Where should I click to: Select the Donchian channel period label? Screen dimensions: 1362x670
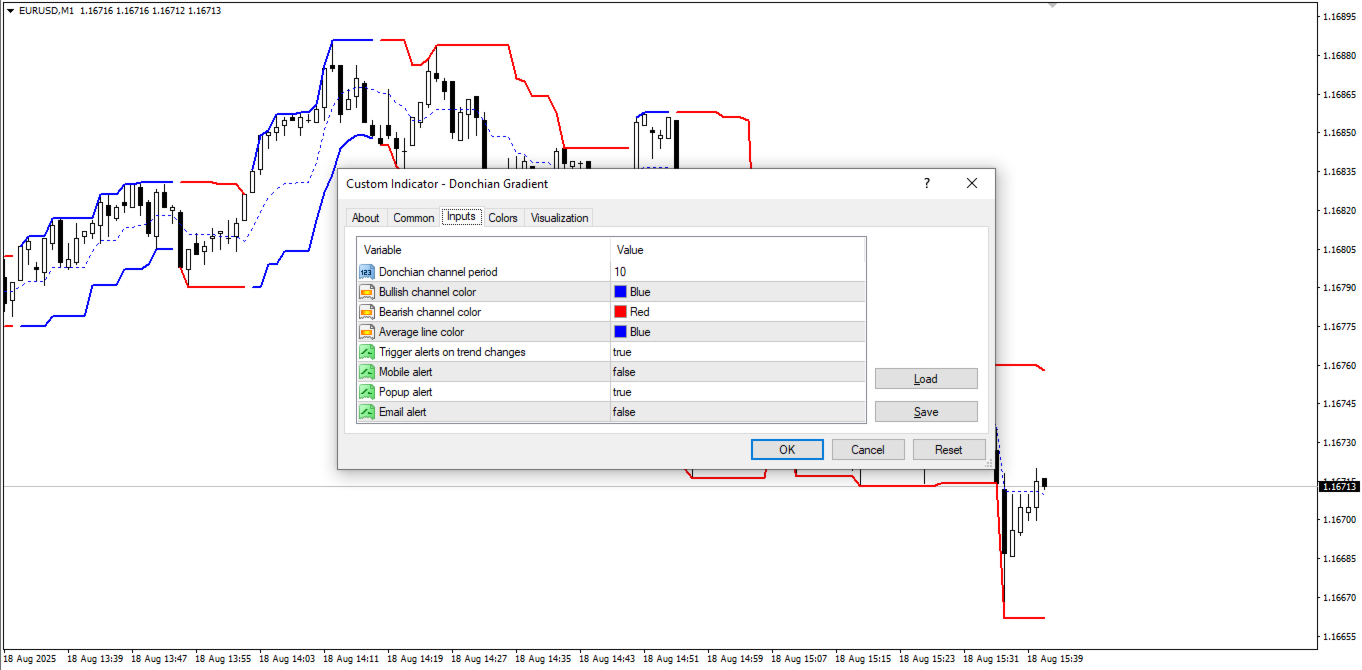tap(438, 272)
